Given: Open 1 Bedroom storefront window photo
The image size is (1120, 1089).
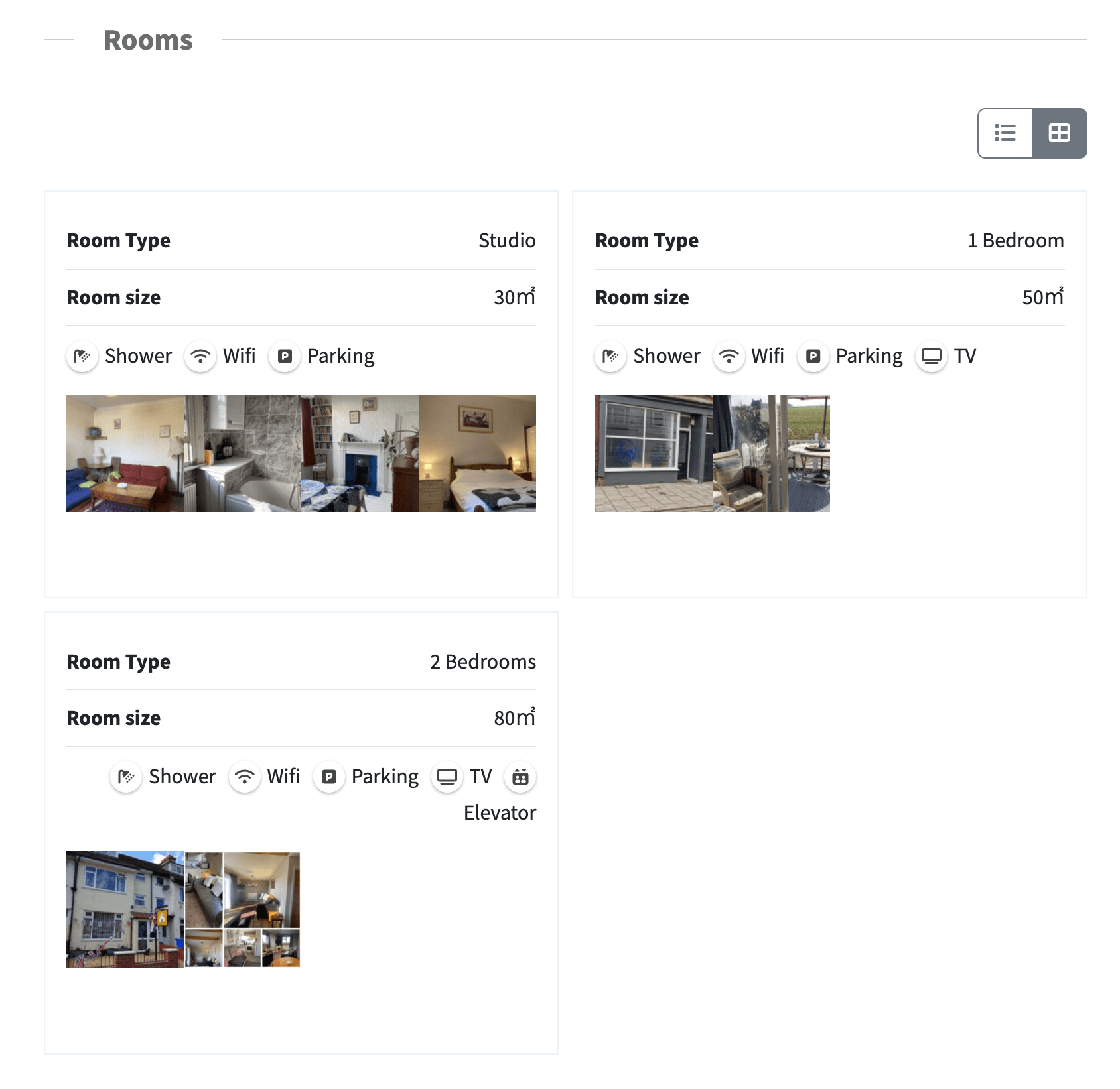Looking at the screenshot, I should click(x=653, y=453).
